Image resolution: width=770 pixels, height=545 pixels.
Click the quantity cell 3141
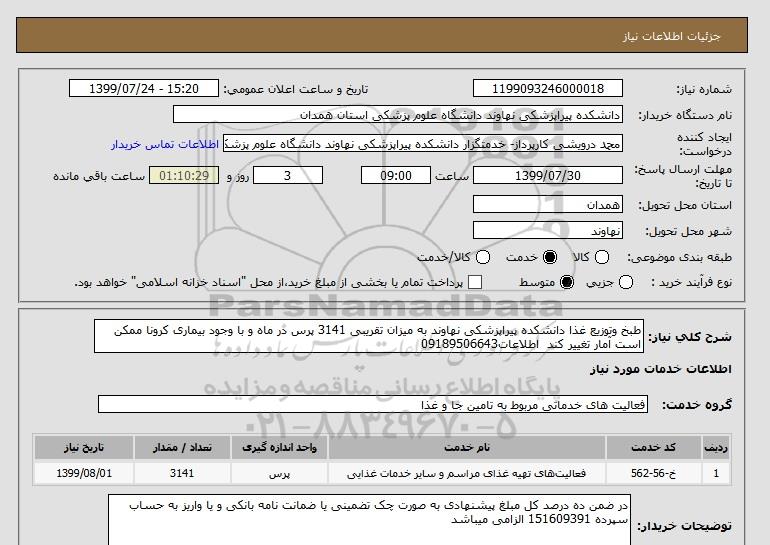(x=182, y=473)
